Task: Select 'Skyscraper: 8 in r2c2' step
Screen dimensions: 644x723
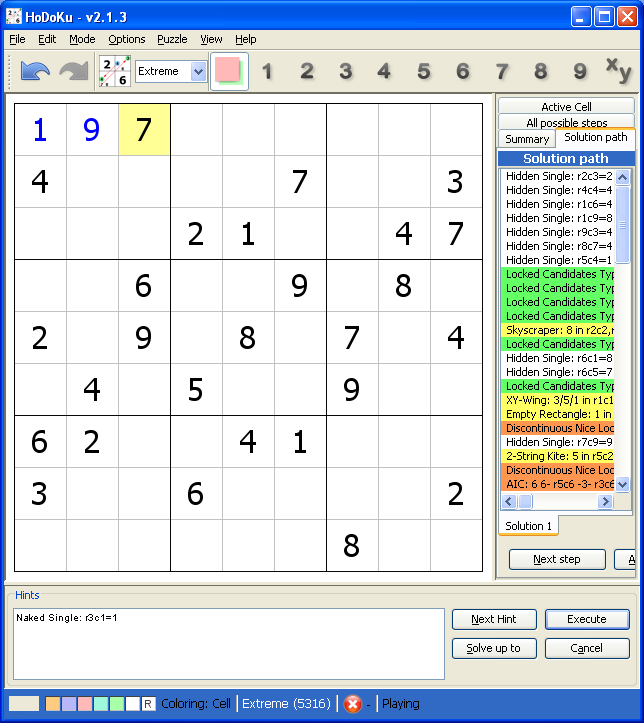Action: (558, 330)
